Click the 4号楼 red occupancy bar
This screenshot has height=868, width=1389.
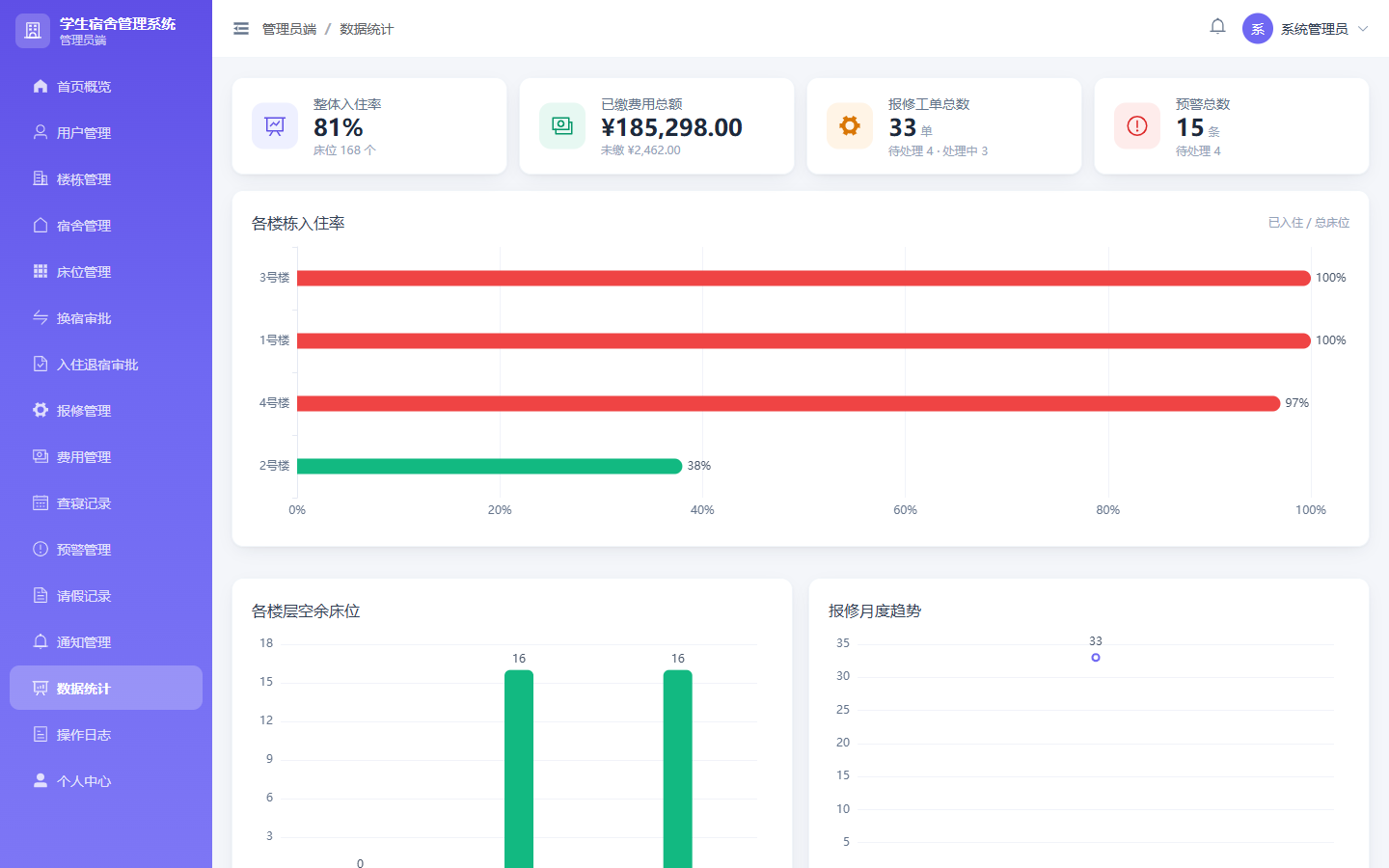coord(789,403)
